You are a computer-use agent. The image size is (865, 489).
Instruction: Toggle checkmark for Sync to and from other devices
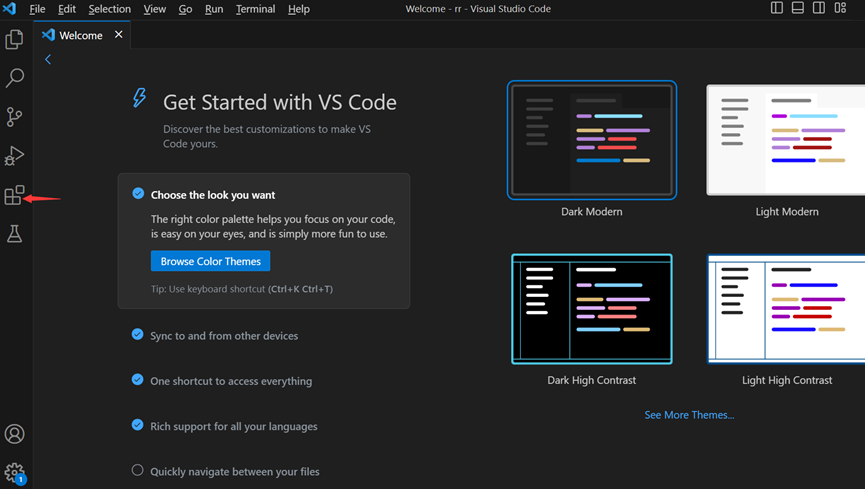[x=137, y=334]
